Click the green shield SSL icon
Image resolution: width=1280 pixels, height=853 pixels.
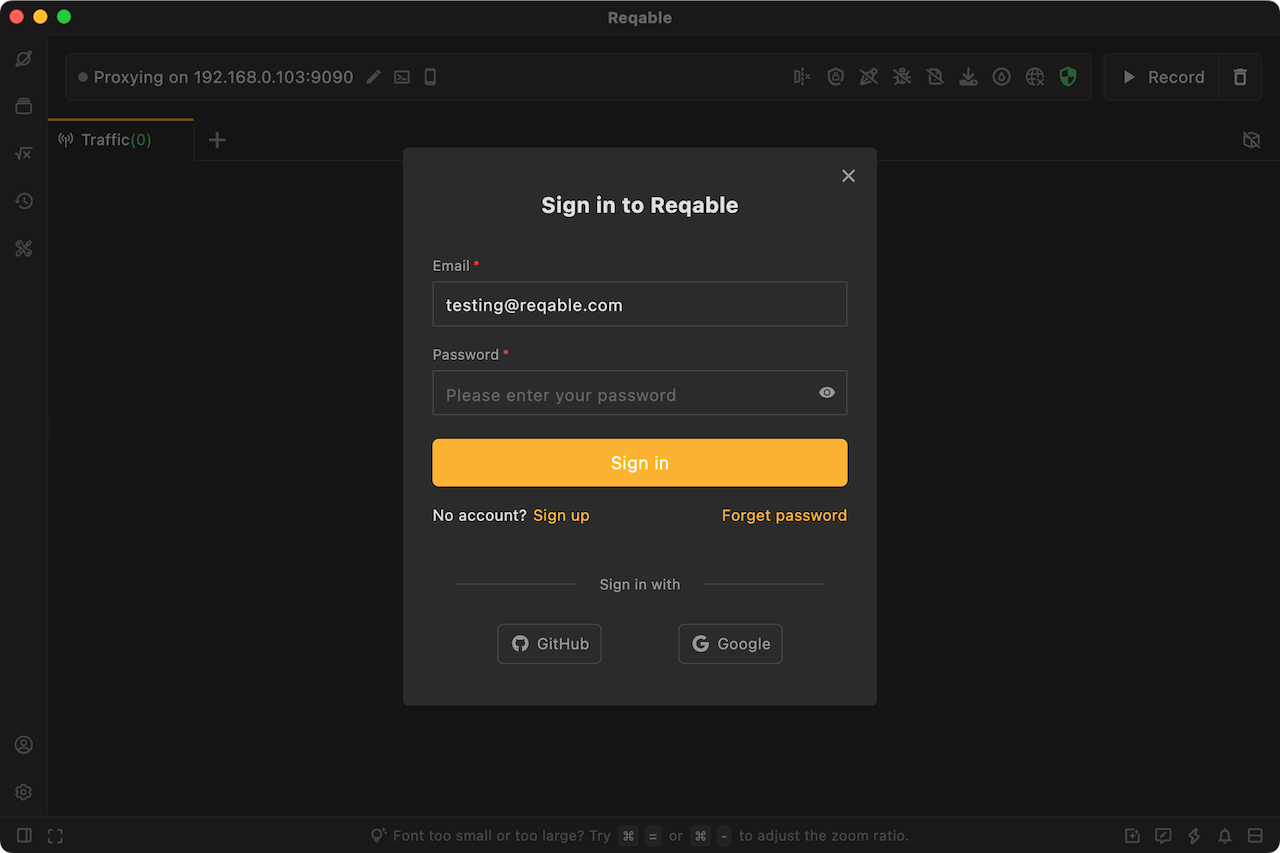[1068, 77]
